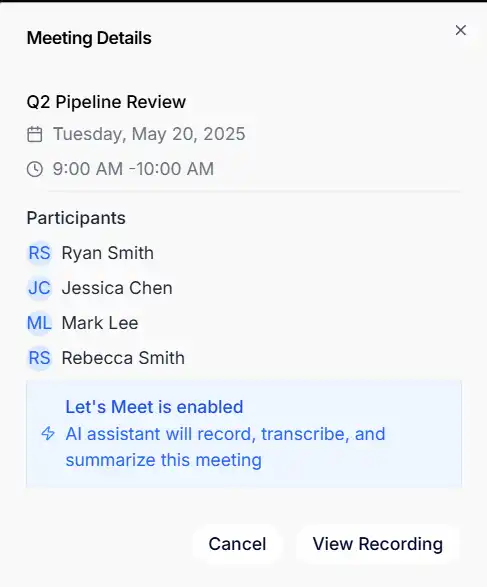
Task: Click the Cancel button
Action: [x=237, y=544]
